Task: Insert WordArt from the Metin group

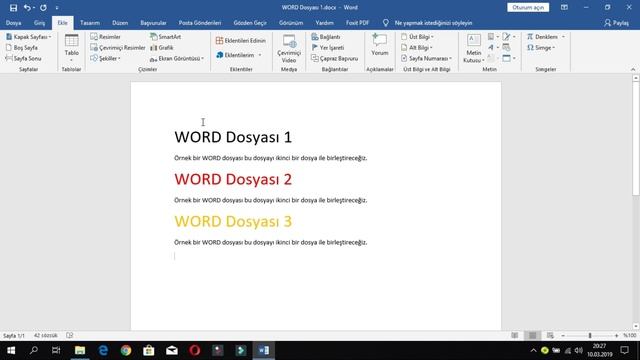Action: coord(493,48)
